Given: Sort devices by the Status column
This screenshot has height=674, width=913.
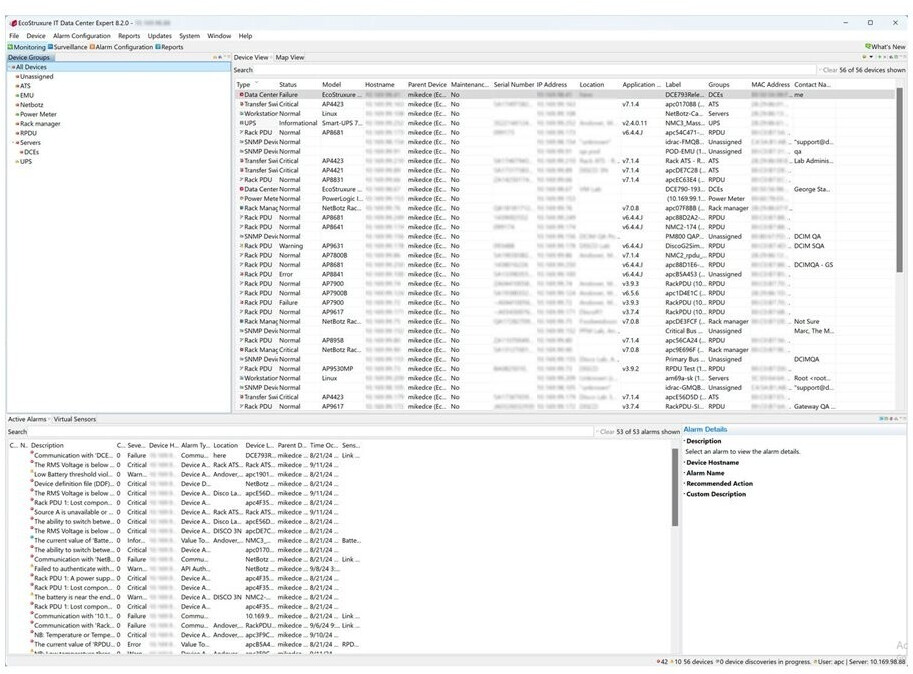Looking at the screenshot, I should (288, 85).
